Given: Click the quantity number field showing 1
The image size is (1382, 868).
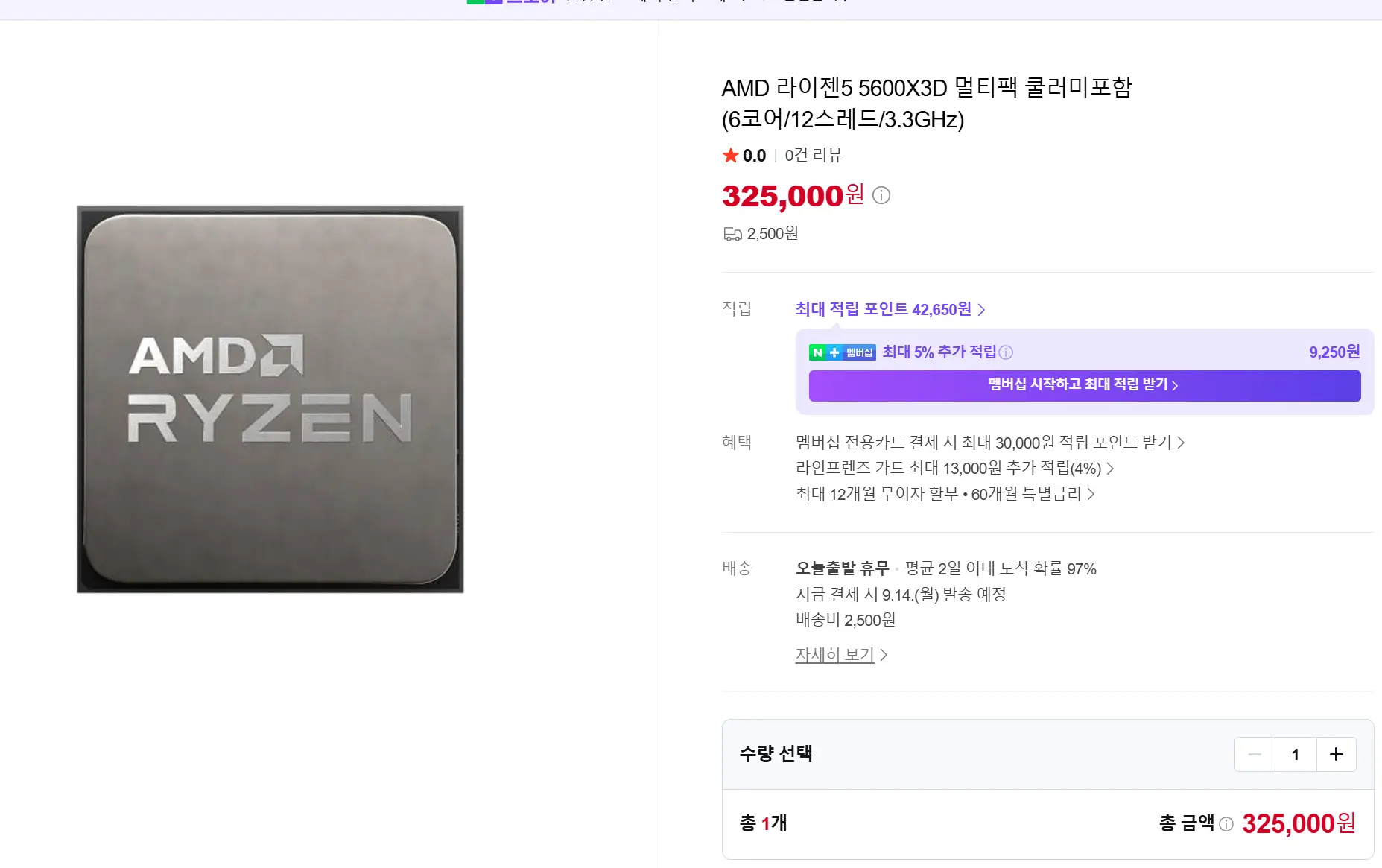Looking at the screenshot, I should (x=1296, y=754).
